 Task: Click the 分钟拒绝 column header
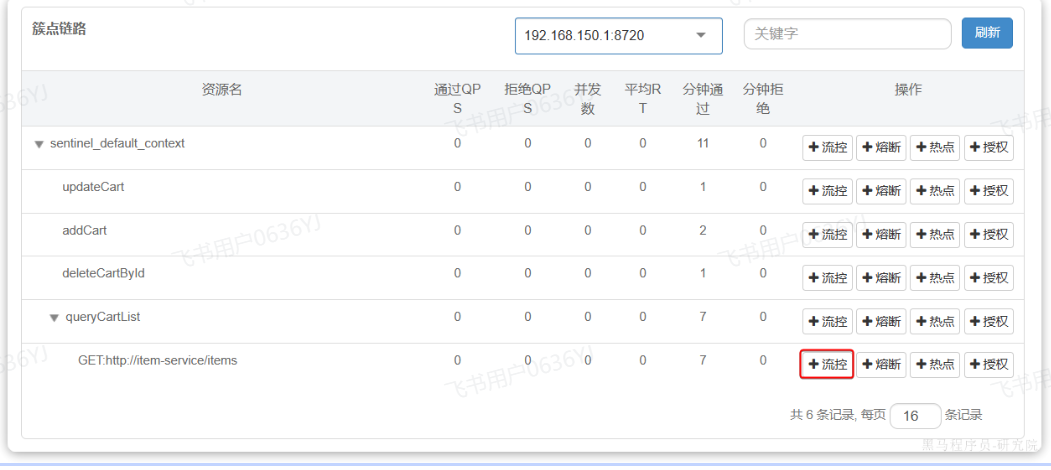tap(763, 99)
